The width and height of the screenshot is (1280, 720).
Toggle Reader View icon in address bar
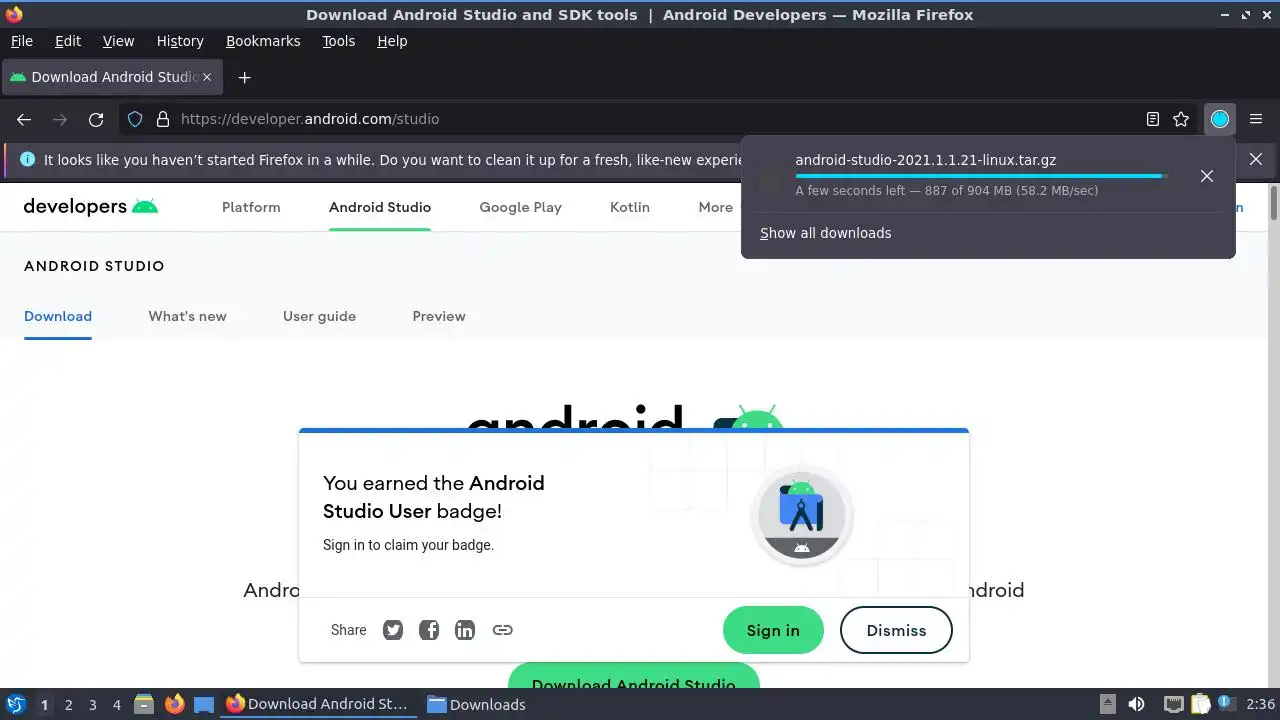[x=1153, y=119]
